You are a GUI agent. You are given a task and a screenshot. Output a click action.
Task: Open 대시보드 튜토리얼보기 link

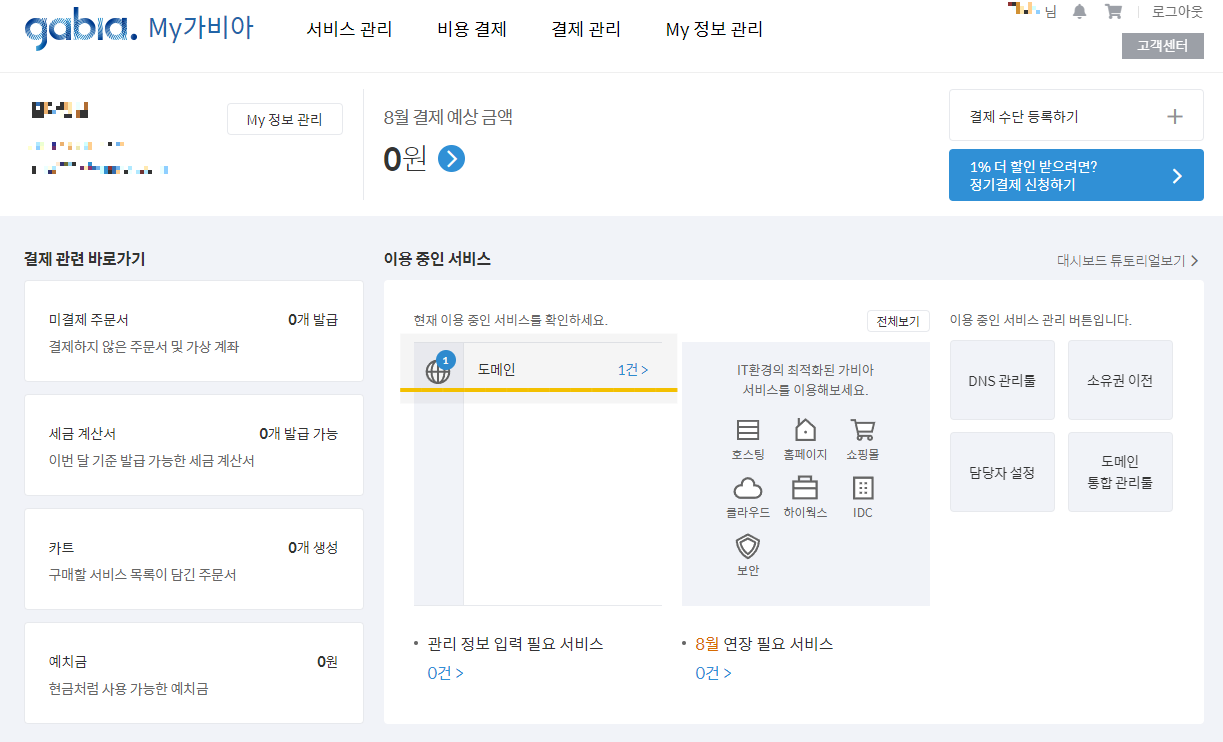pyautogui.click(x=1127, y=260)
